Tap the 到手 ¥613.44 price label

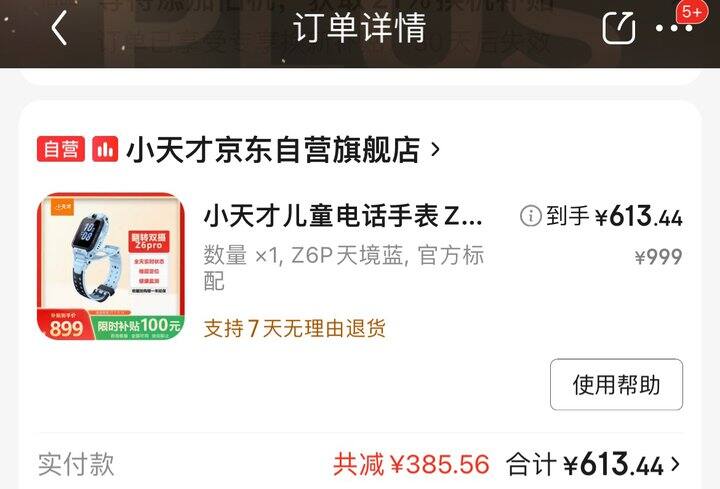pos(614,216)
